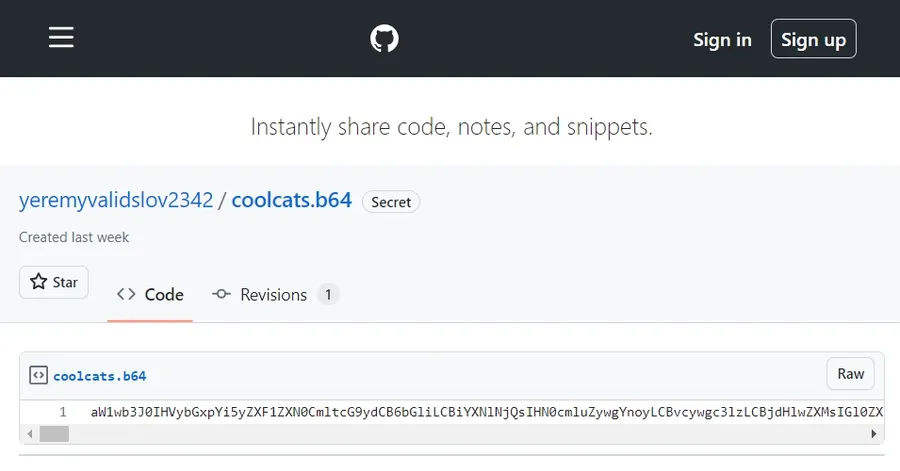Click the code brackets icon beside Code
Image resolution: width=900 pixels, height=471 pixels.
(126, 294)
